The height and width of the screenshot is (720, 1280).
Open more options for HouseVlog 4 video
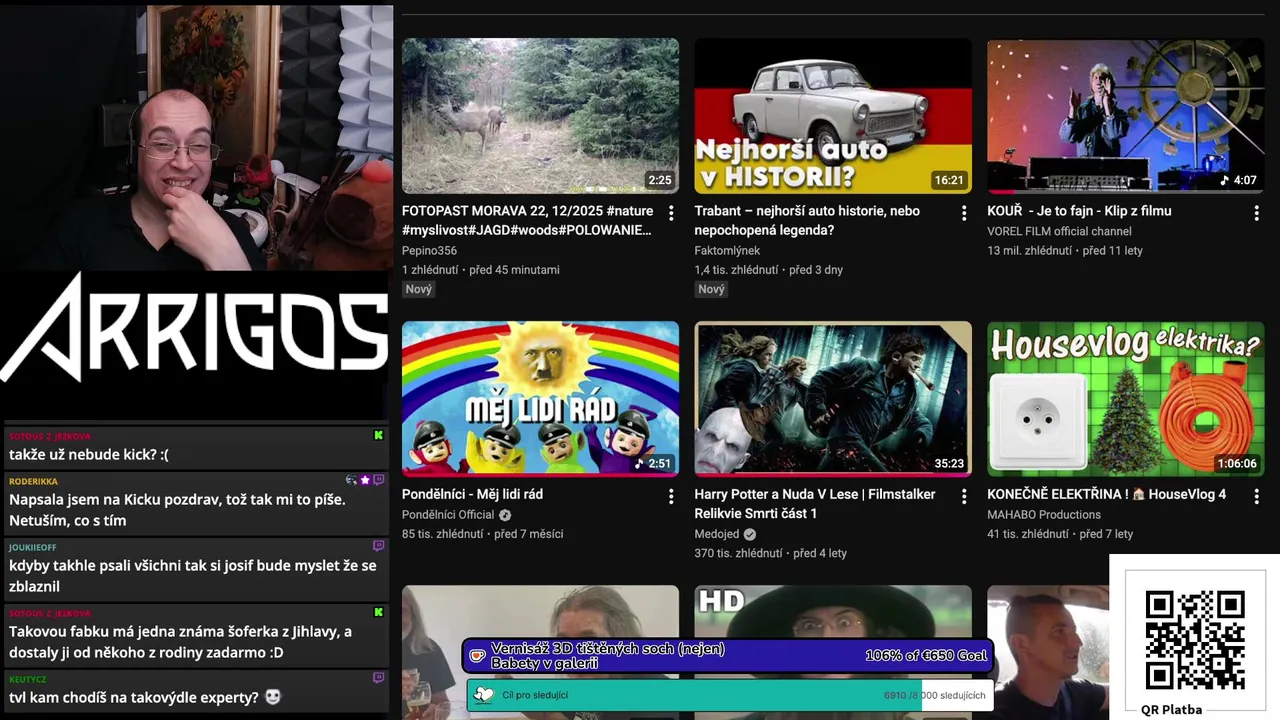click(x=1256, y=496)
